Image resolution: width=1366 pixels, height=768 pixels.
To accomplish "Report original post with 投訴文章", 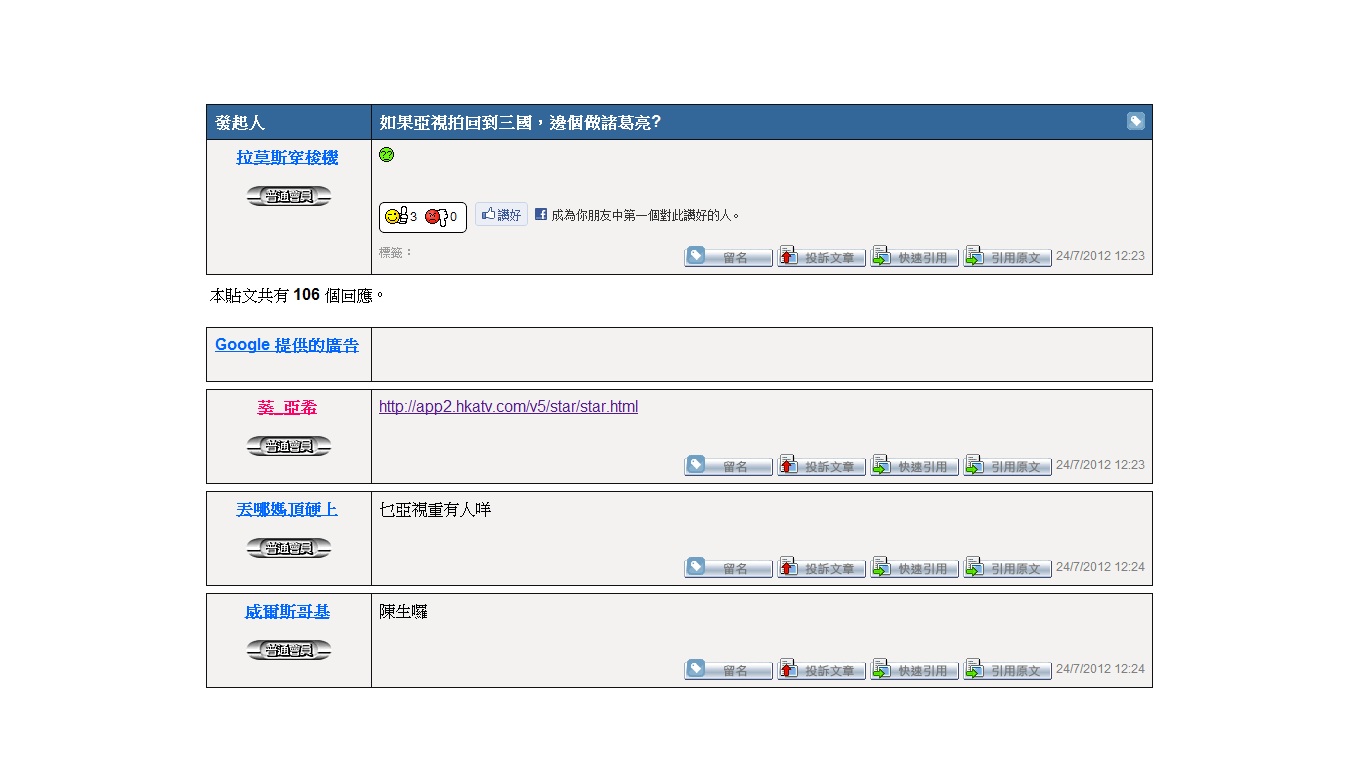I will (x=821, y=257).
